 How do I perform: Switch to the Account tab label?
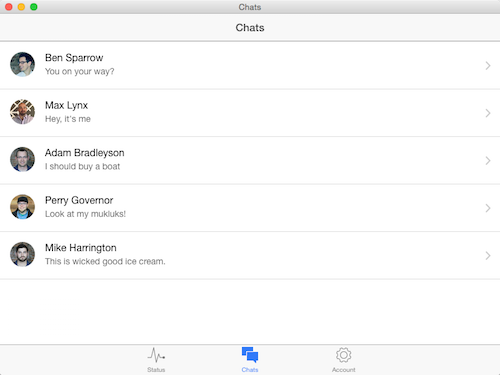pos(344,370)
